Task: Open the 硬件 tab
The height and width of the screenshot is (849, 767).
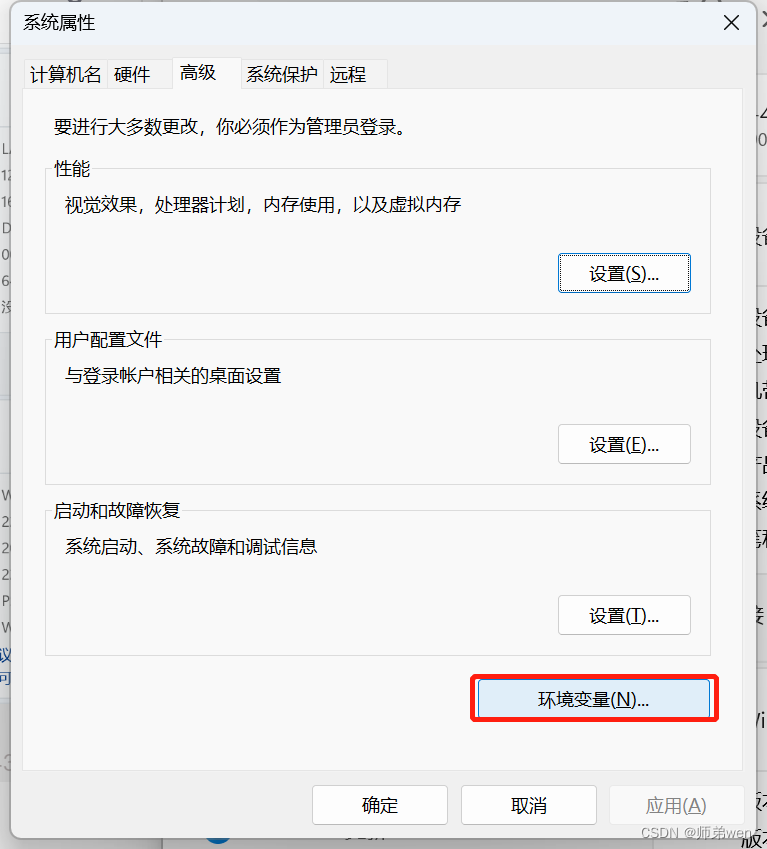Action: click(140, 74)
